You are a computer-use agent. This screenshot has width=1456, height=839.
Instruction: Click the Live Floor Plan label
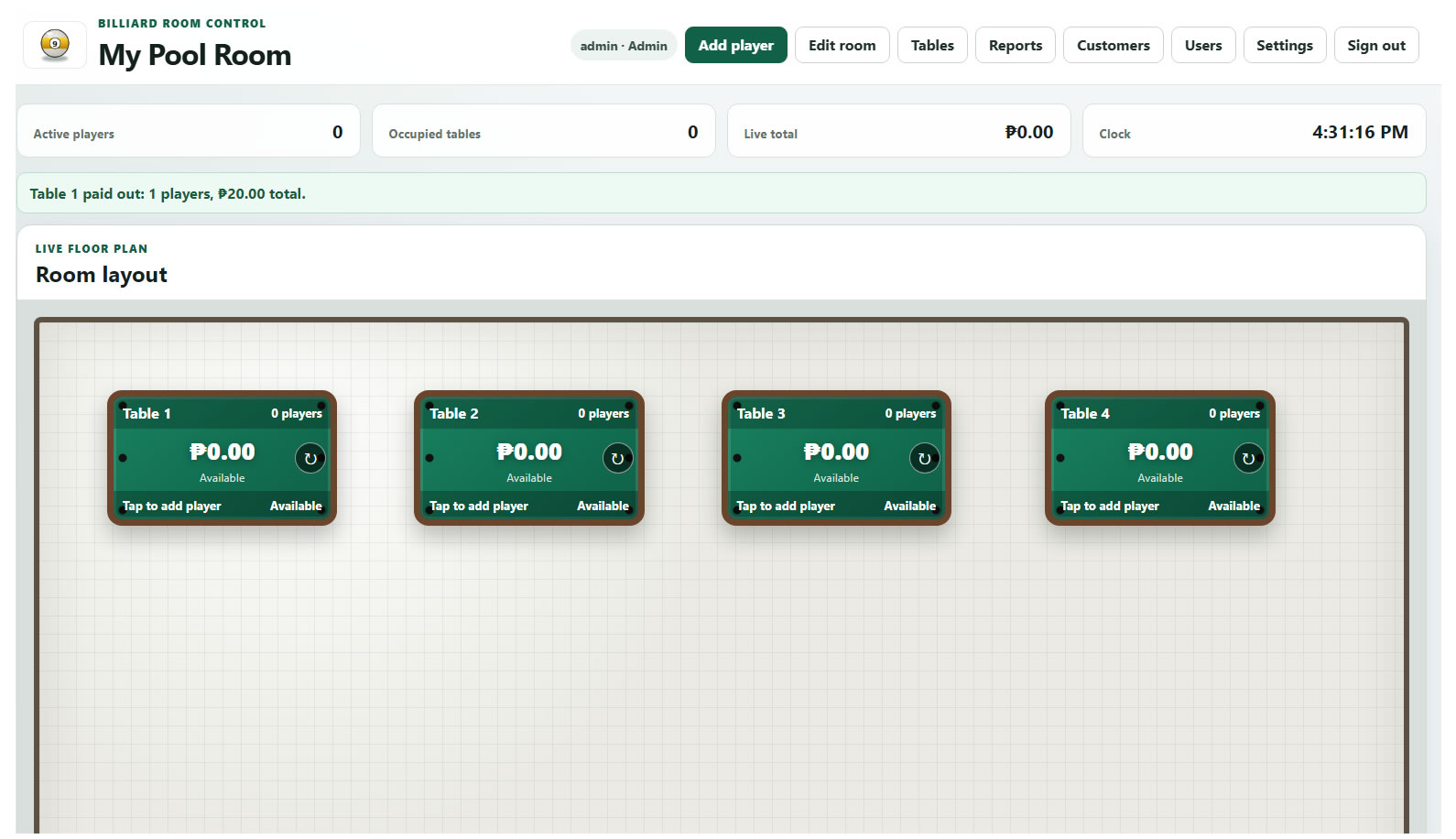coord(92,248)
